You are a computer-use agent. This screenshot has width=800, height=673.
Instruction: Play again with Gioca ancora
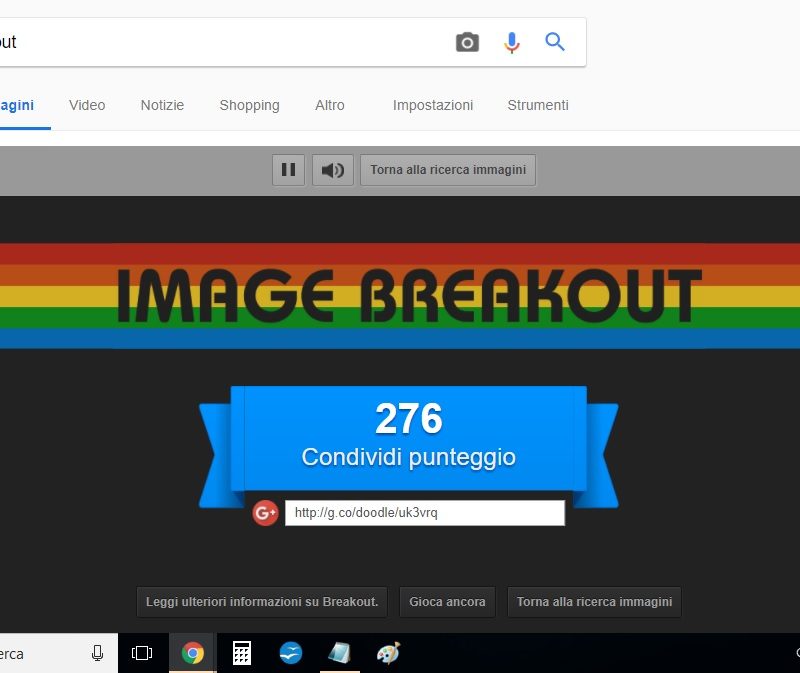point(447,602)
